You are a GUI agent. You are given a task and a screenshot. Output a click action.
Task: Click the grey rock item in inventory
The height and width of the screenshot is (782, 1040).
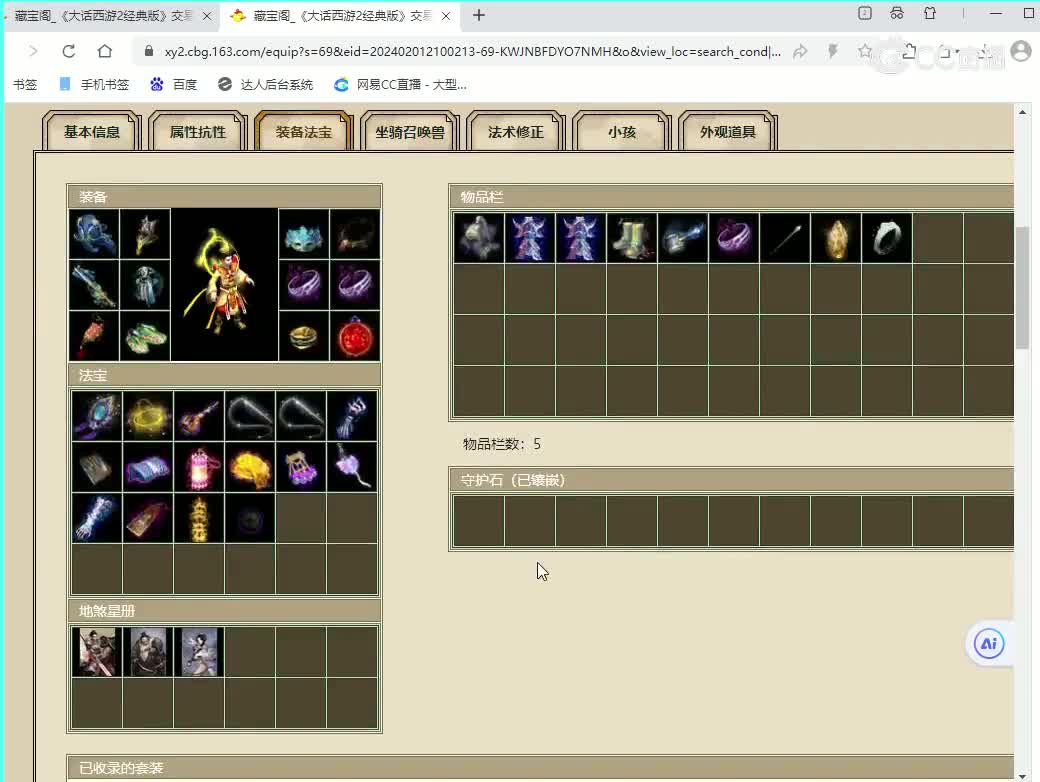click(x=479, y=237)
